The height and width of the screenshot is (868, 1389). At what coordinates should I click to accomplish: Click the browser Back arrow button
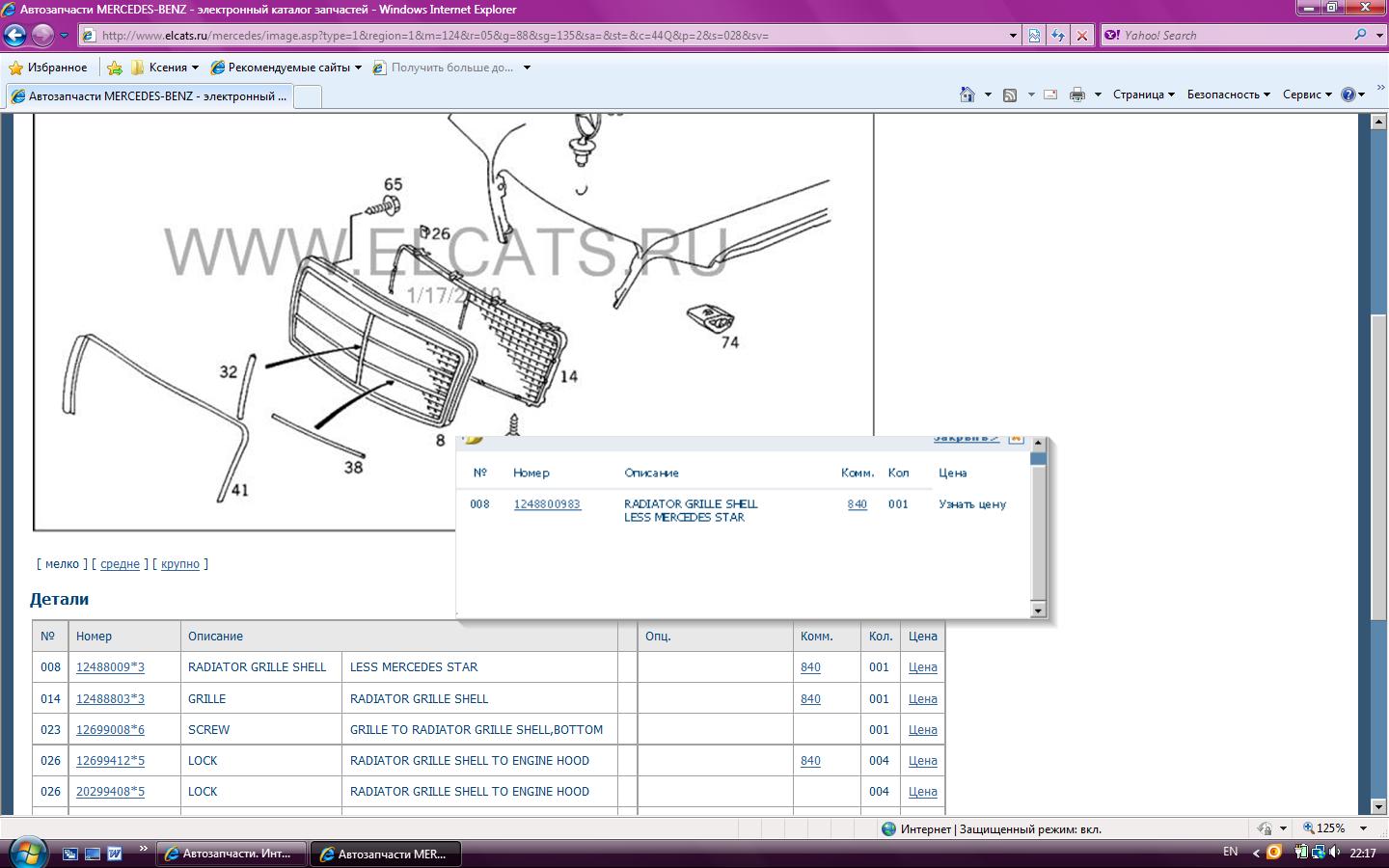tap(14, 36)
